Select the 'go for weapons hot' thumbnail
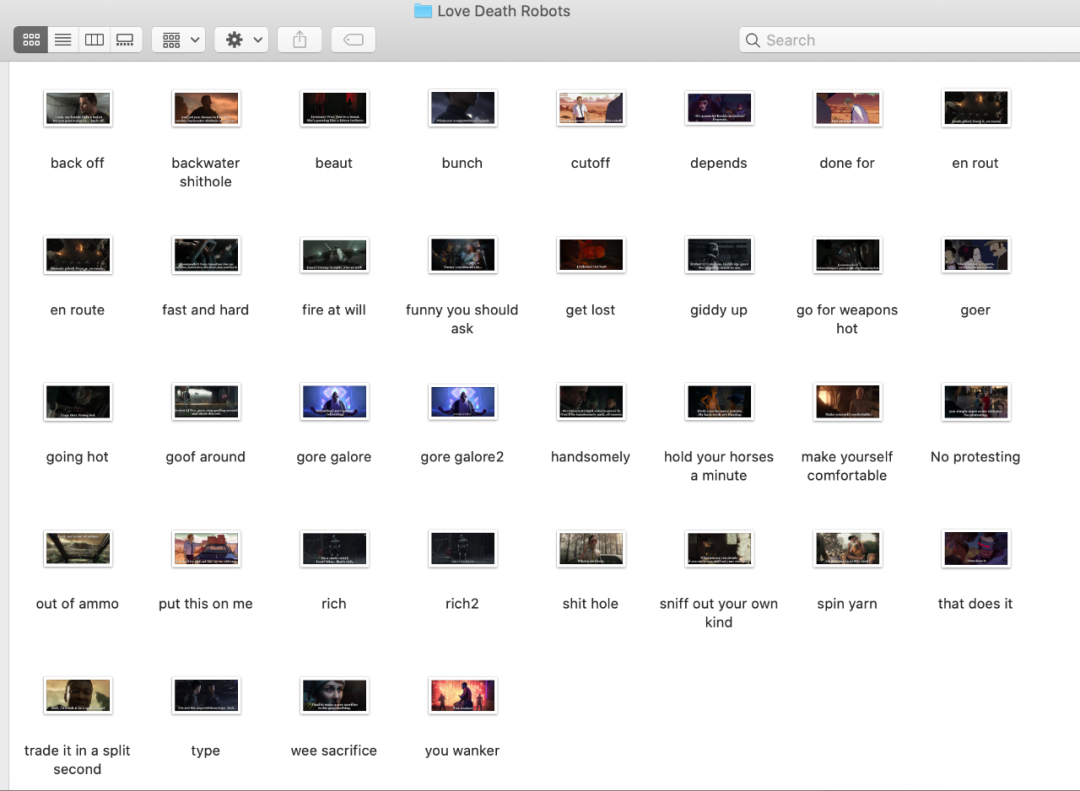 pos(847,255)
